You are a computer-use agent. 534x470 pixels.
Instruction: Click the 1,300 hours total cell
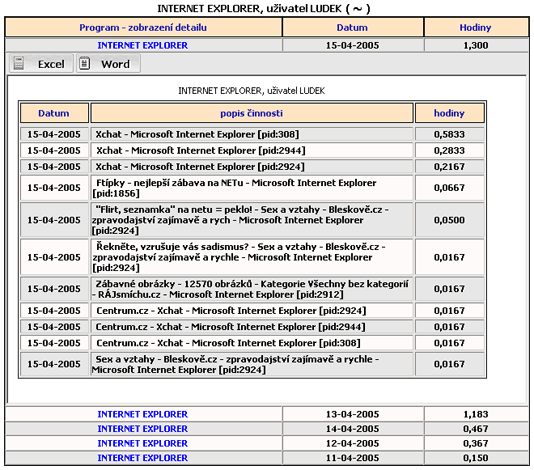pos(476,45)
